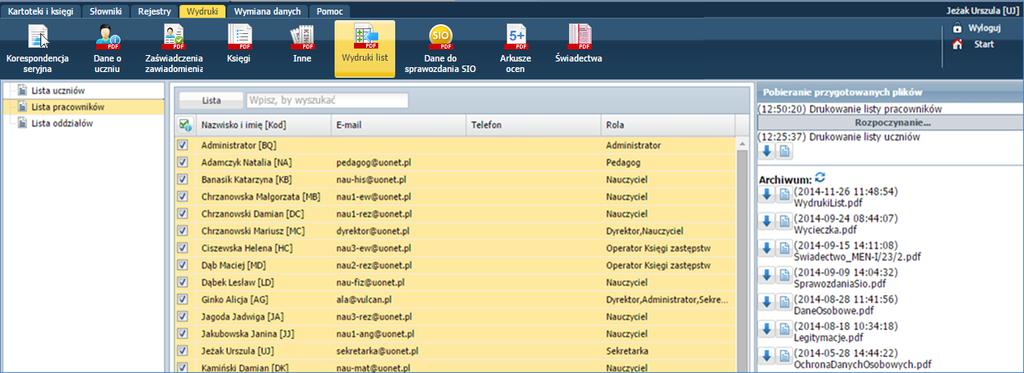Screen dimensions: 1024x373
Task: Click Jakubowska Janina [JJ] name cell
Action: point(249,334)
